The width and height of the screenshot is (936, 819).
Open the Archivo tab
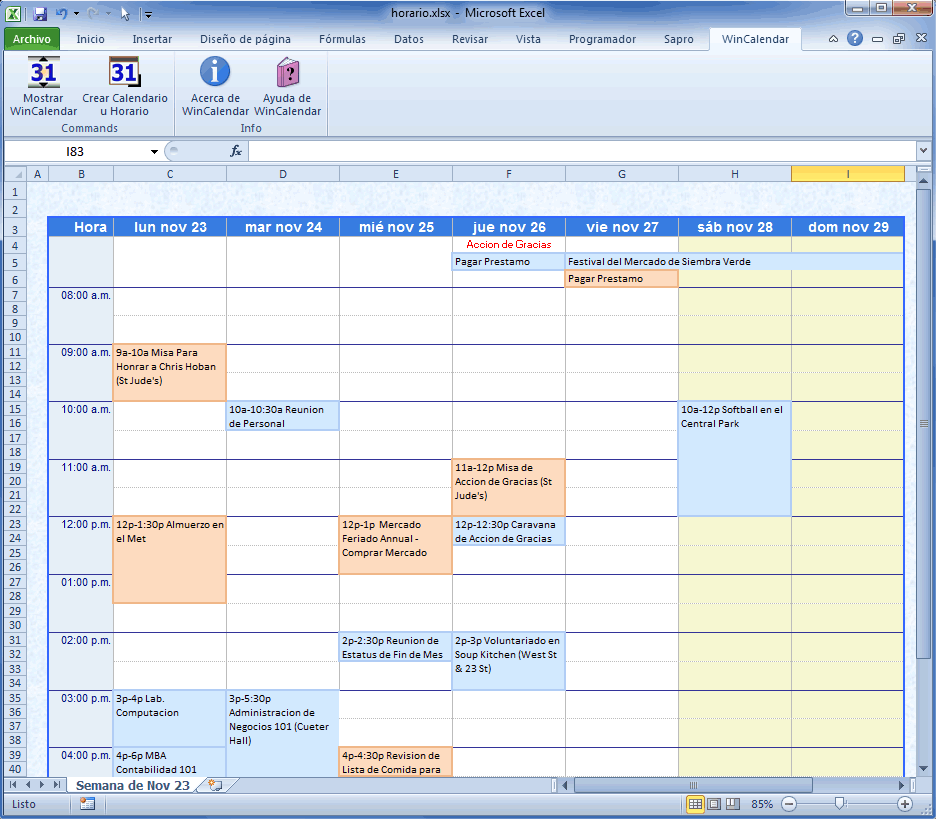(x=32, y=39)
